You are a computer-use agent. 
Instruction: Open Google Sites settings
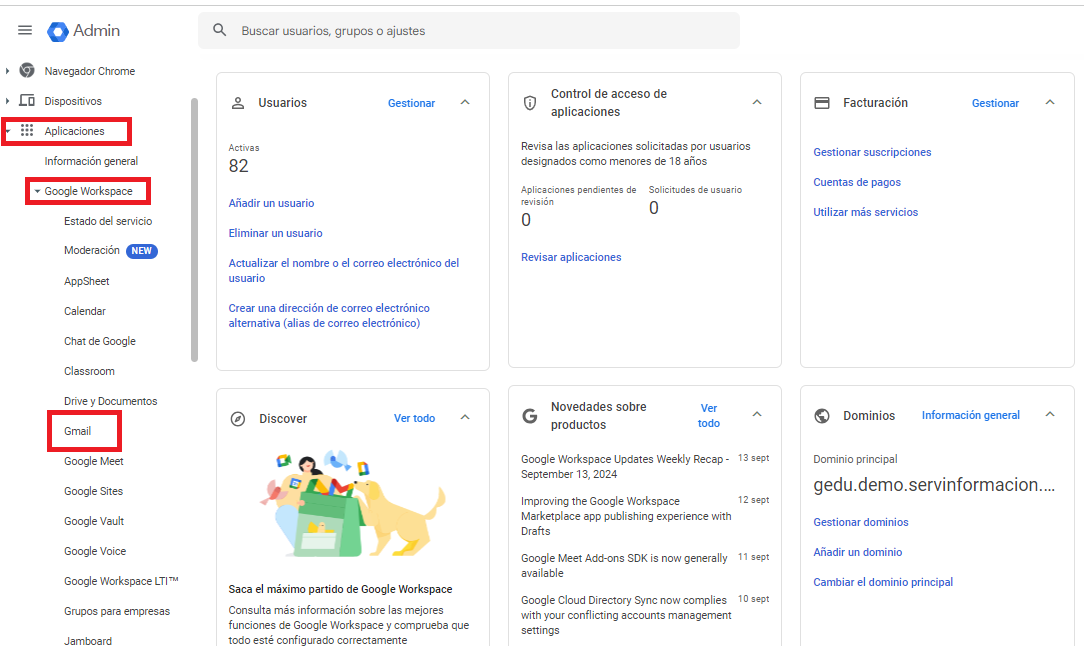[93, 491]
